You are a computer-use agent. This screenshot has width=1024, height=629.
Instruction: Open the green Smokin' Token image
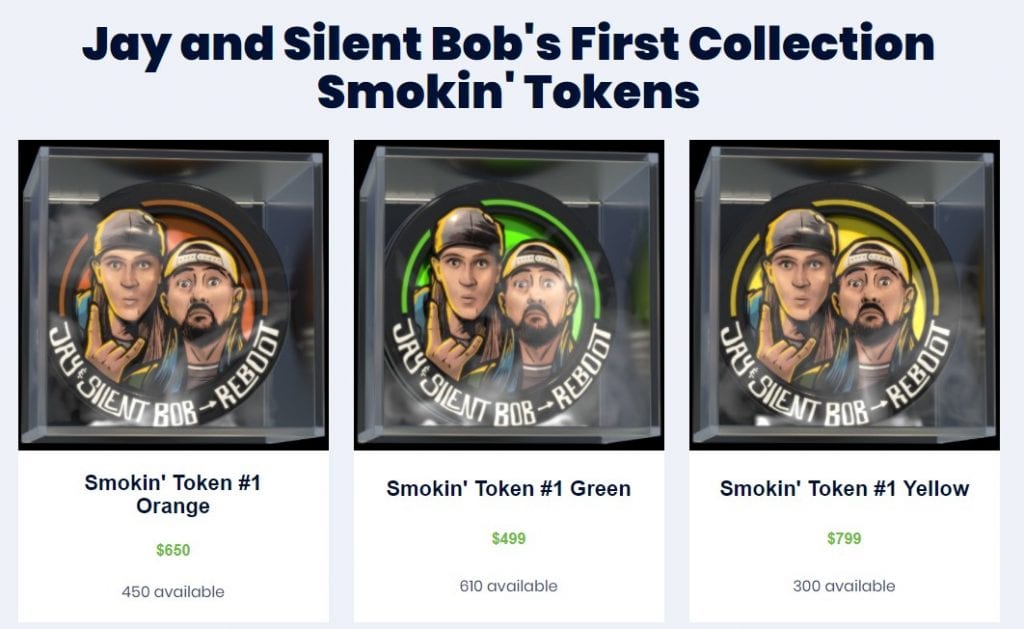[x=509, y=295]
